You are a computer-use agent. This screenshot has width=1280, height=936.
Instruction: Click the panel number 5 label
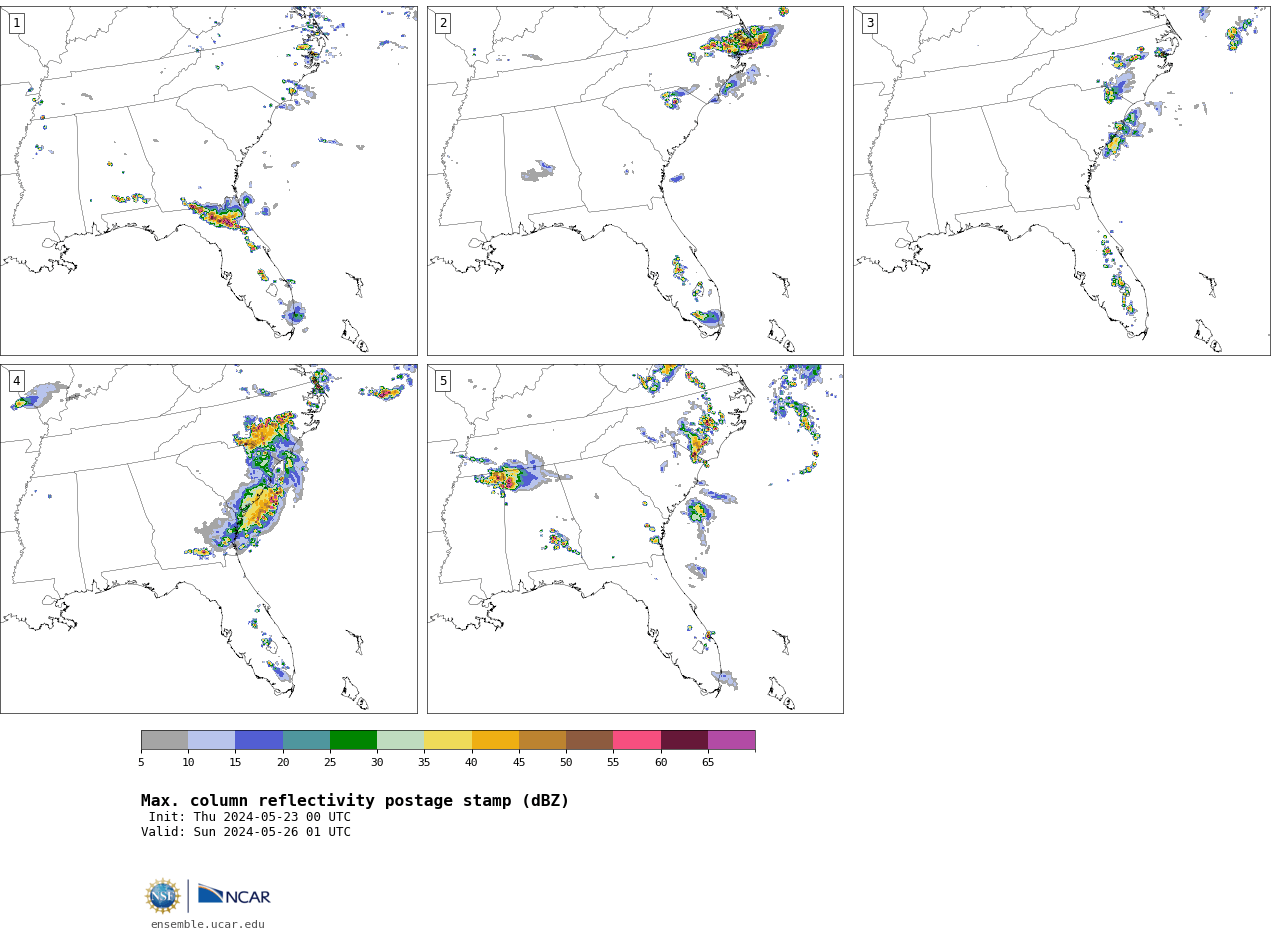pos(443,381)
